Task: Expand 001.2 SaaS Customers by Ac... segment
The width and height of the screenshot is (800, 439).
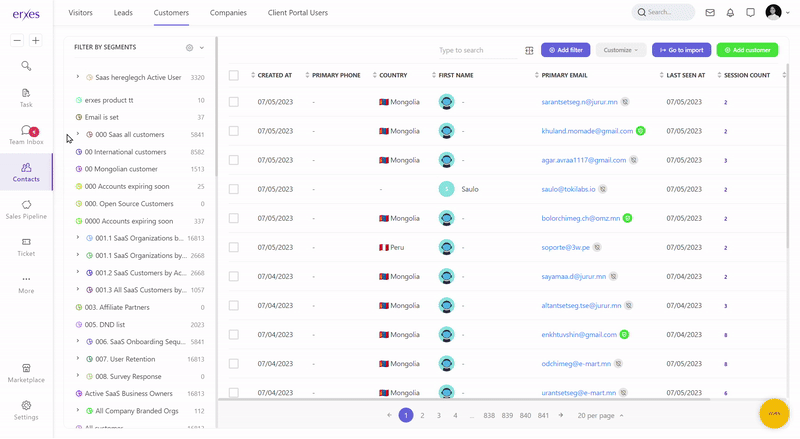Action: point(78,272)
